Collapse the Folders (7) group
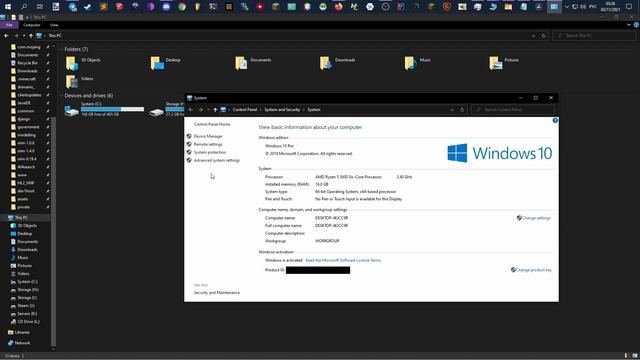Screen dimensions: 640x360 click(62, 49)
